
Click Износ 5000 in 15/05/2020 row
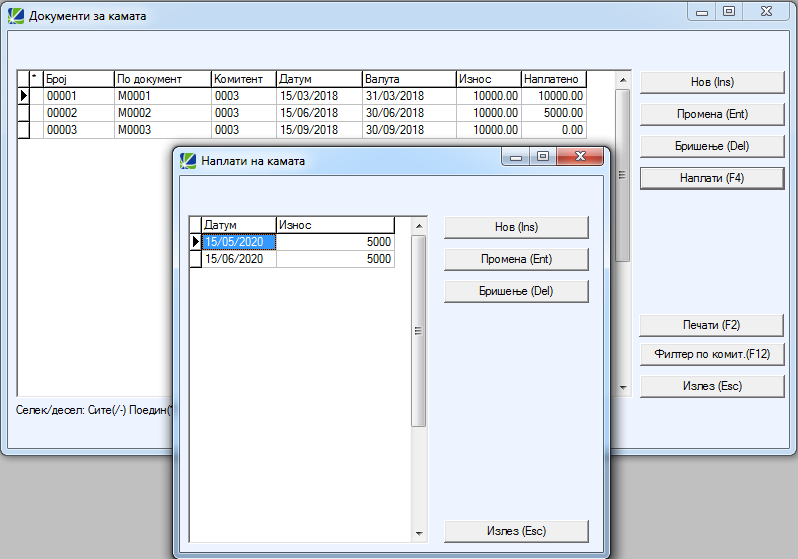[335, 242]
